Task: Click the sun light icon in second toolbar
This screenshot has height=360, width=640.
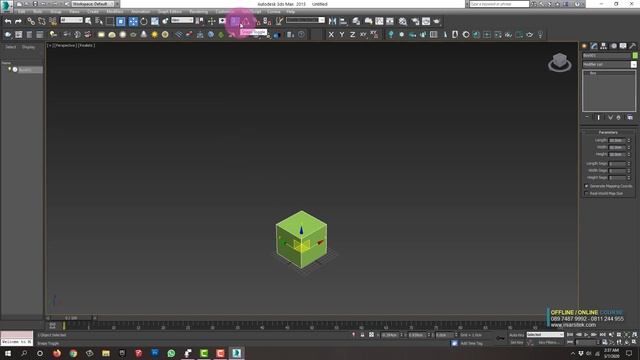Action: pos(154,35)
